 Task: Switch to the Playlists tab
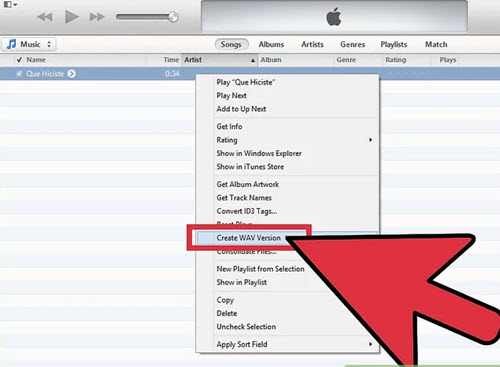click(394, 44)
